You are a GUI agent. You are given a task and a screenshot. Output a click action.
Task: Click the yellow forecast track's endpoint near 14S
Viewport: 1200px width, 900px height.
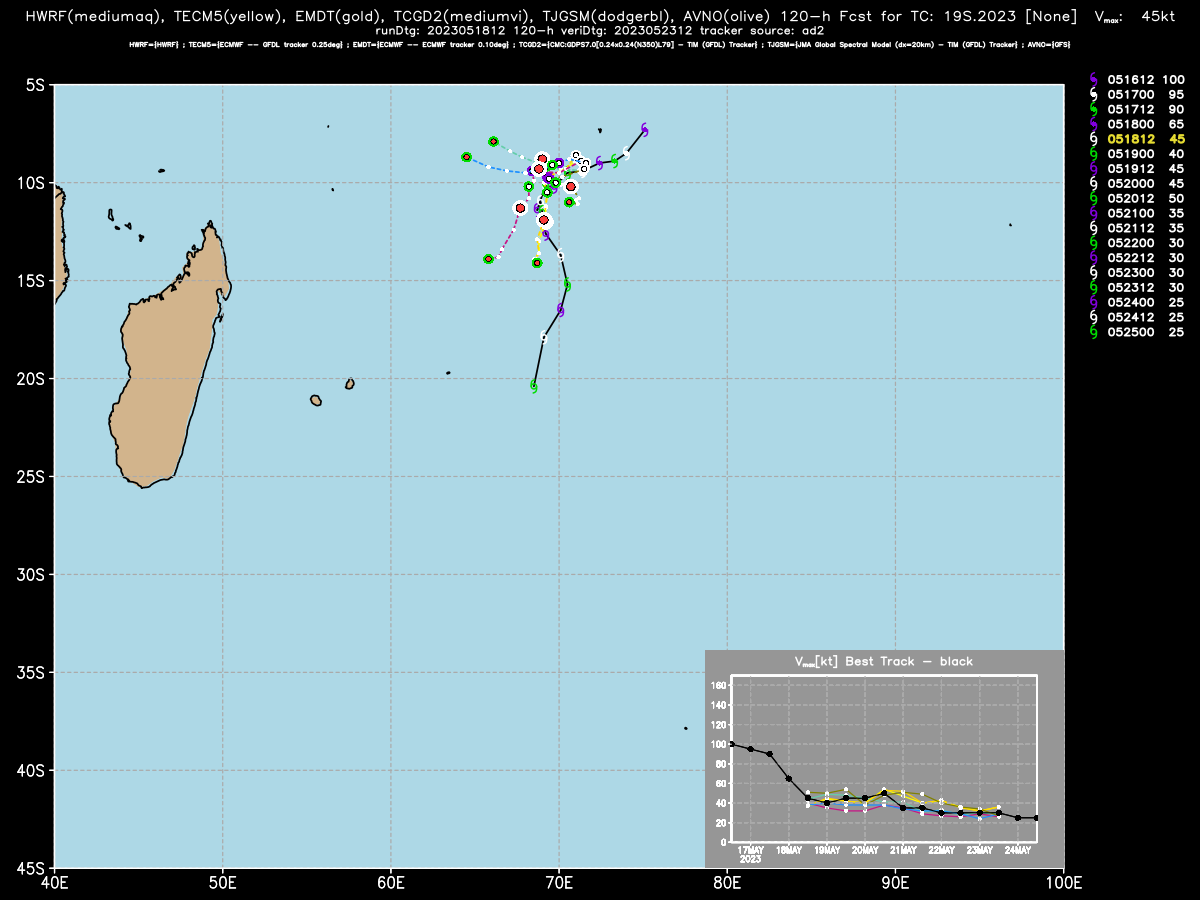[537, 263]
